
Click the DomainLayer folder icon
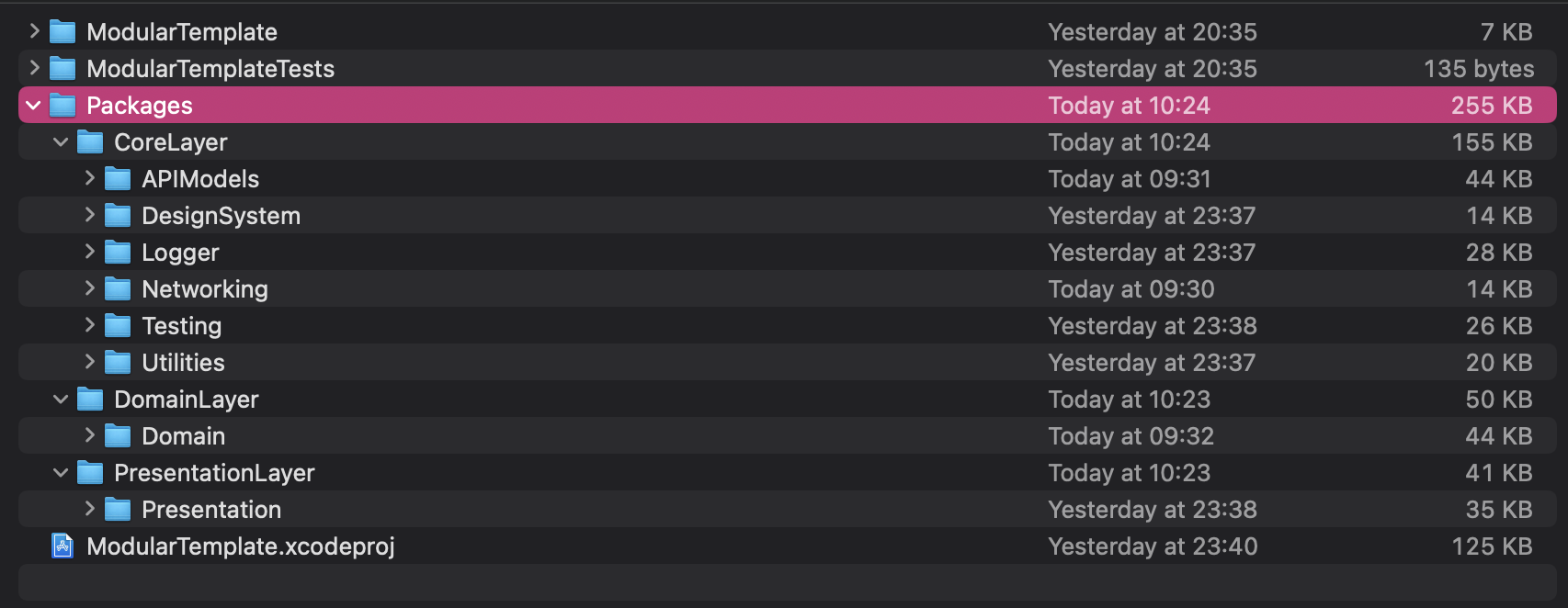(90, 400)
